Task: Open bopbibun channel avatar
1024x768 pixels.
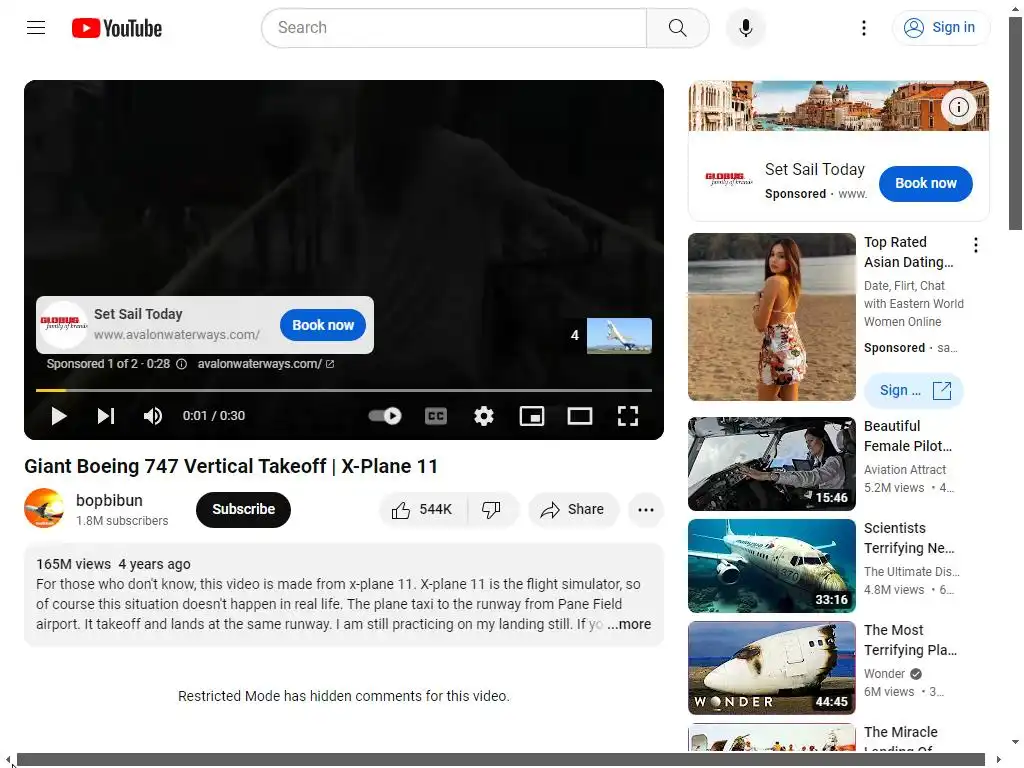Action: 44,508
